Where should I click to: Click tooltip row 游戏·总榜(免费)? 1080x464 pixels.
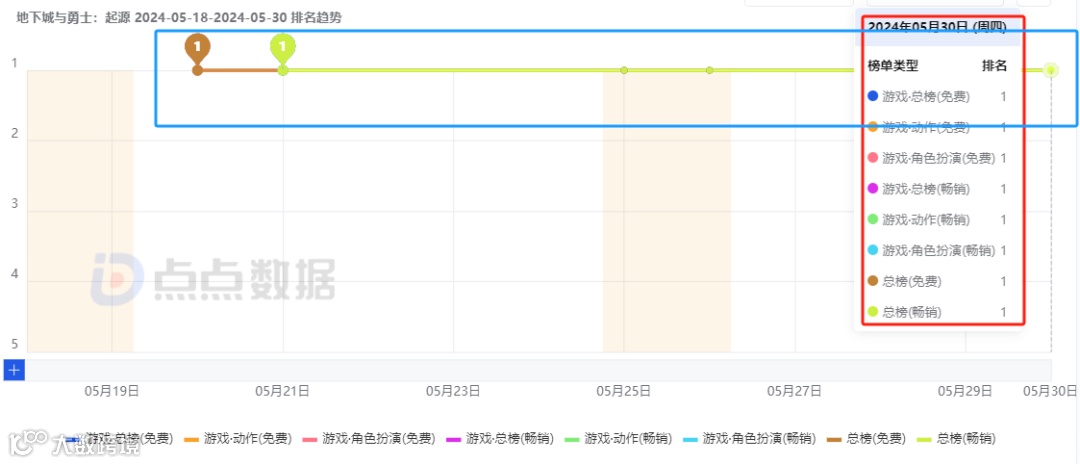coord(937,97)
